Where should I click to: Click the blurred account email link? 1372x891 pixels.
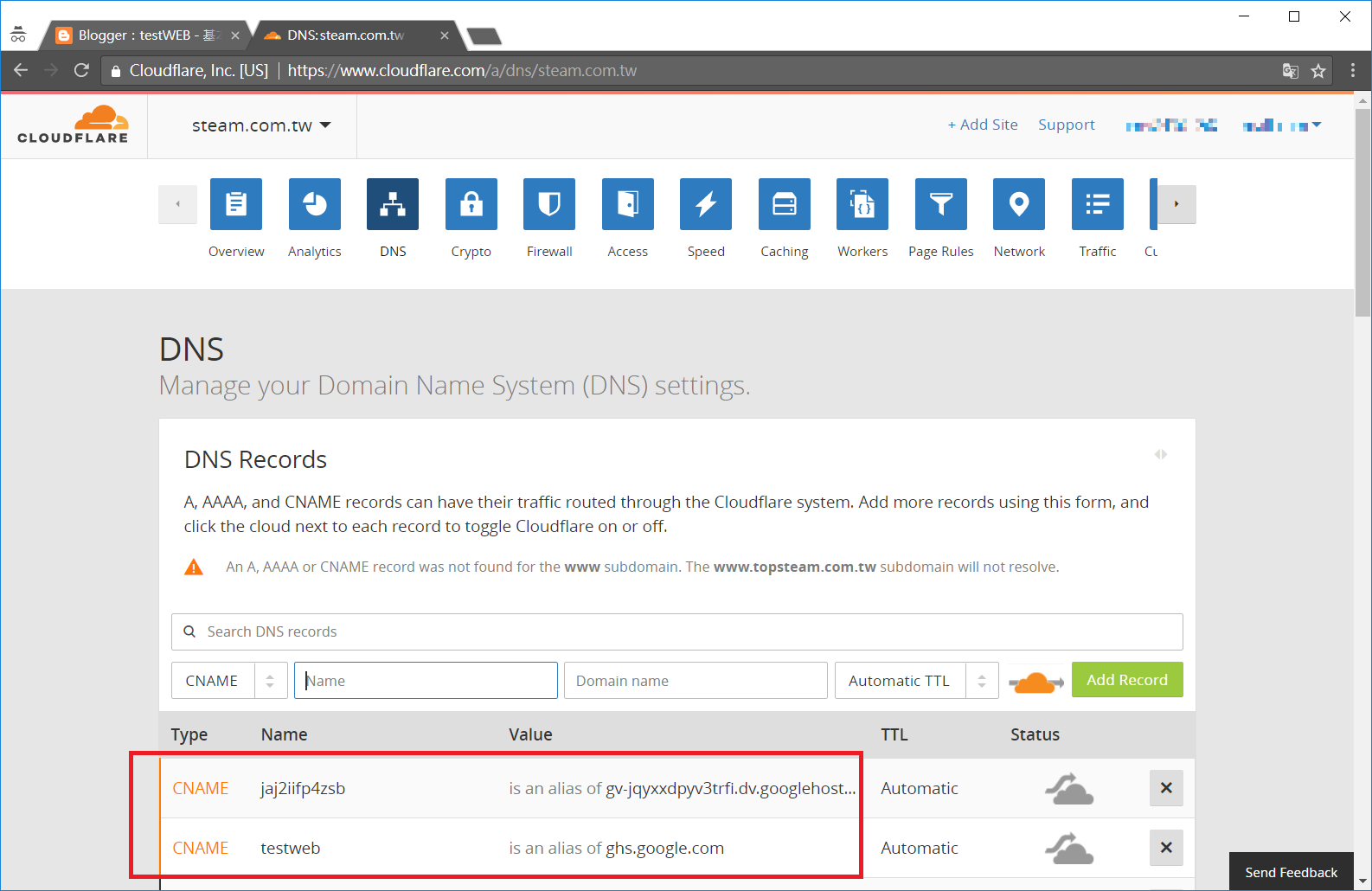tap(1171, 125)
